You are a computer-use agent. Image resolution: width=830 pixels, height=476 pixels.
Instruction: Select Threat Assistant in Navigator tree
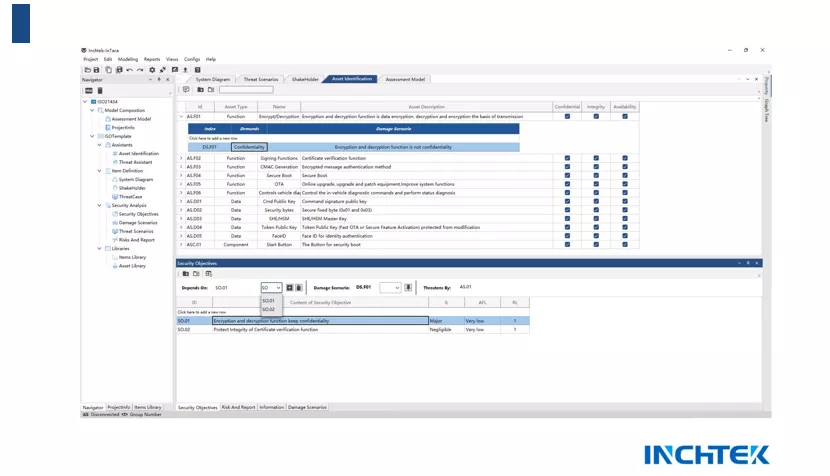coord(136,163)
